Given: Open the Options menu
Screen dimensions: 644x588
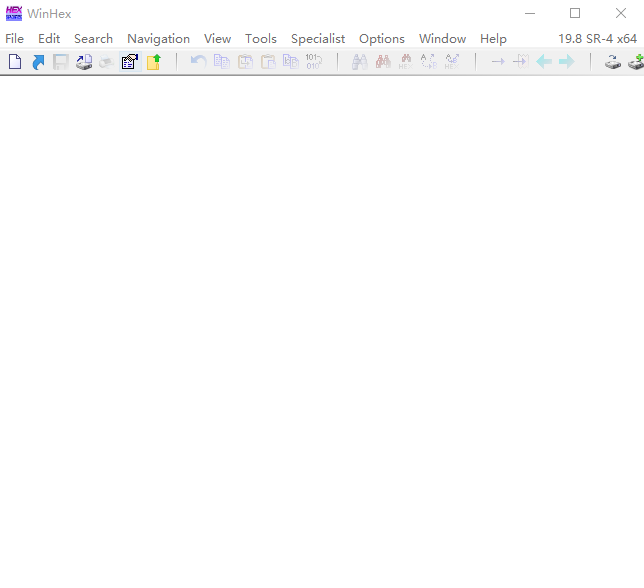Looking at the screenshot, I should pos(382,39).
